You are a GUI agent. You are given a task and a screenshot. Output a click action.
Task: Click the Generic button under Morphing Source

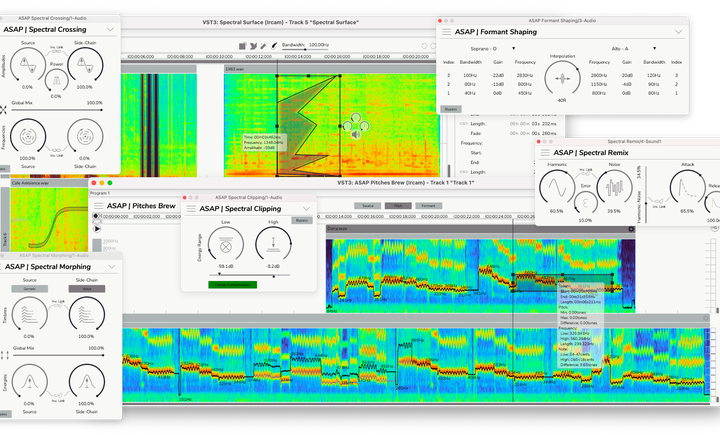click(x=28, y=287)
